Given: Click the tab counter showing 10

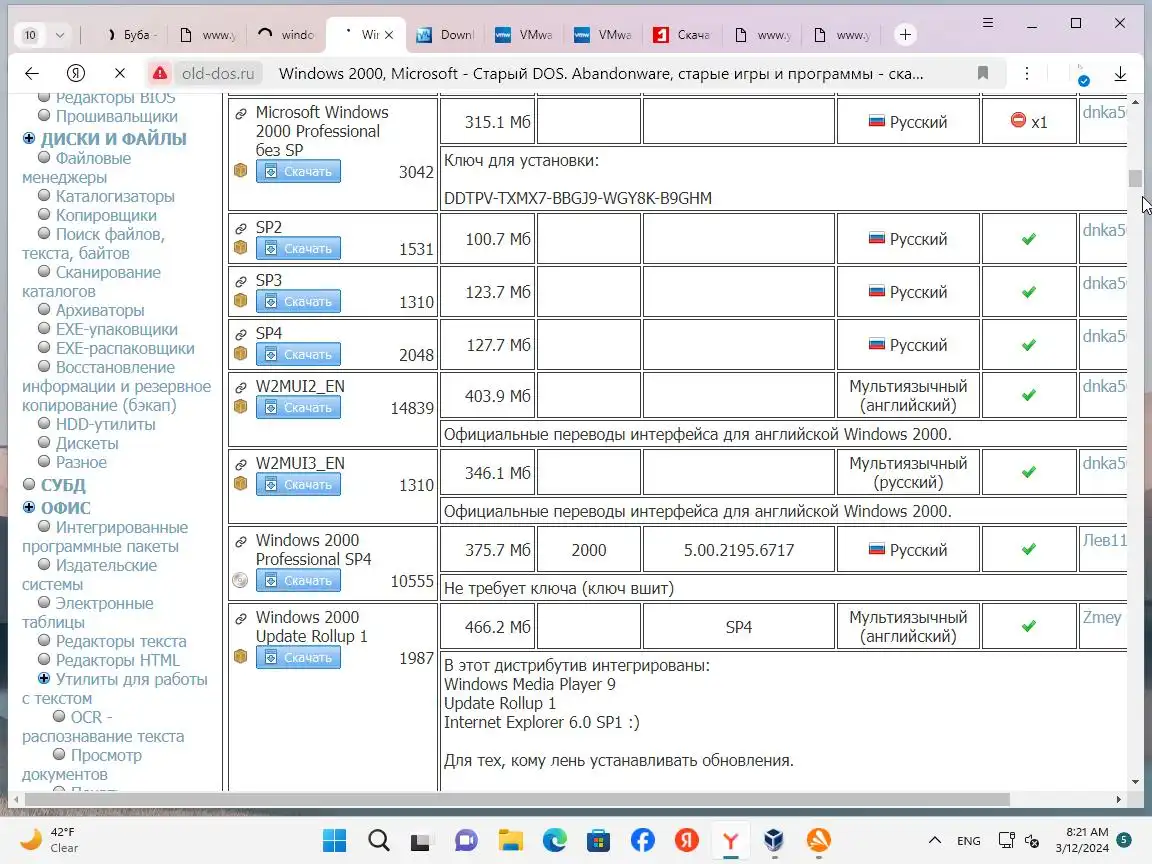Looking at the screenshot, I should [x=30, y=35].
